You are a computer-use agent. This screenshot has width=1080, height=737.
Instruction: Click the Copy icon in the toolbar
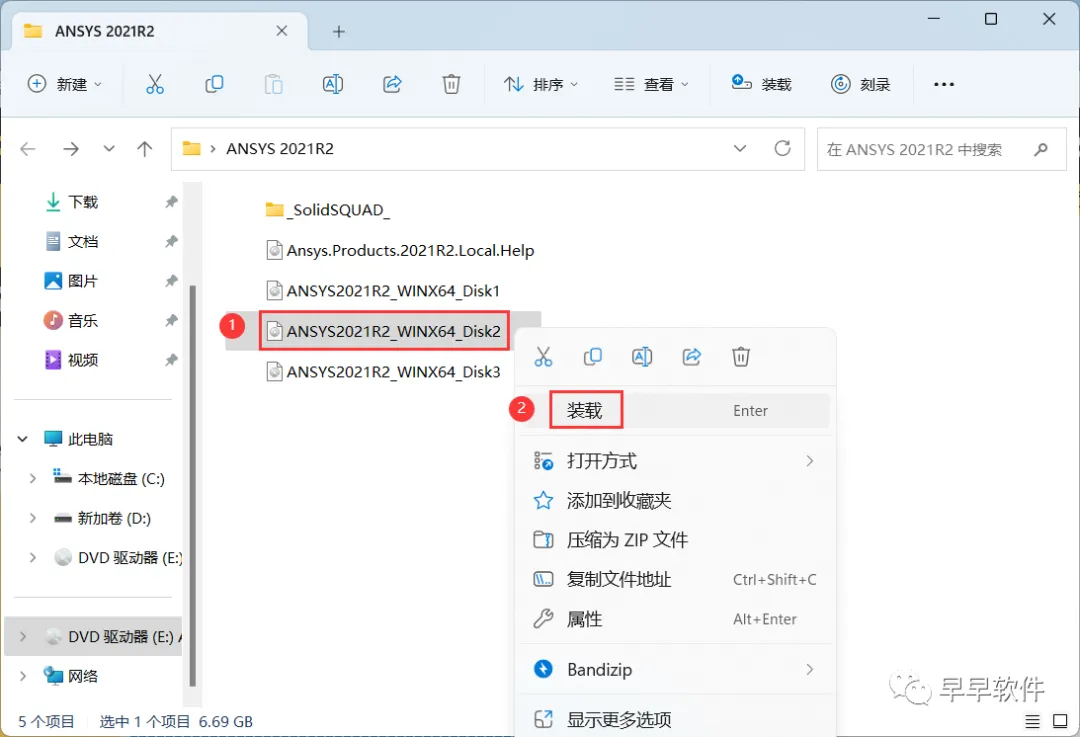(x=214, y=84)
